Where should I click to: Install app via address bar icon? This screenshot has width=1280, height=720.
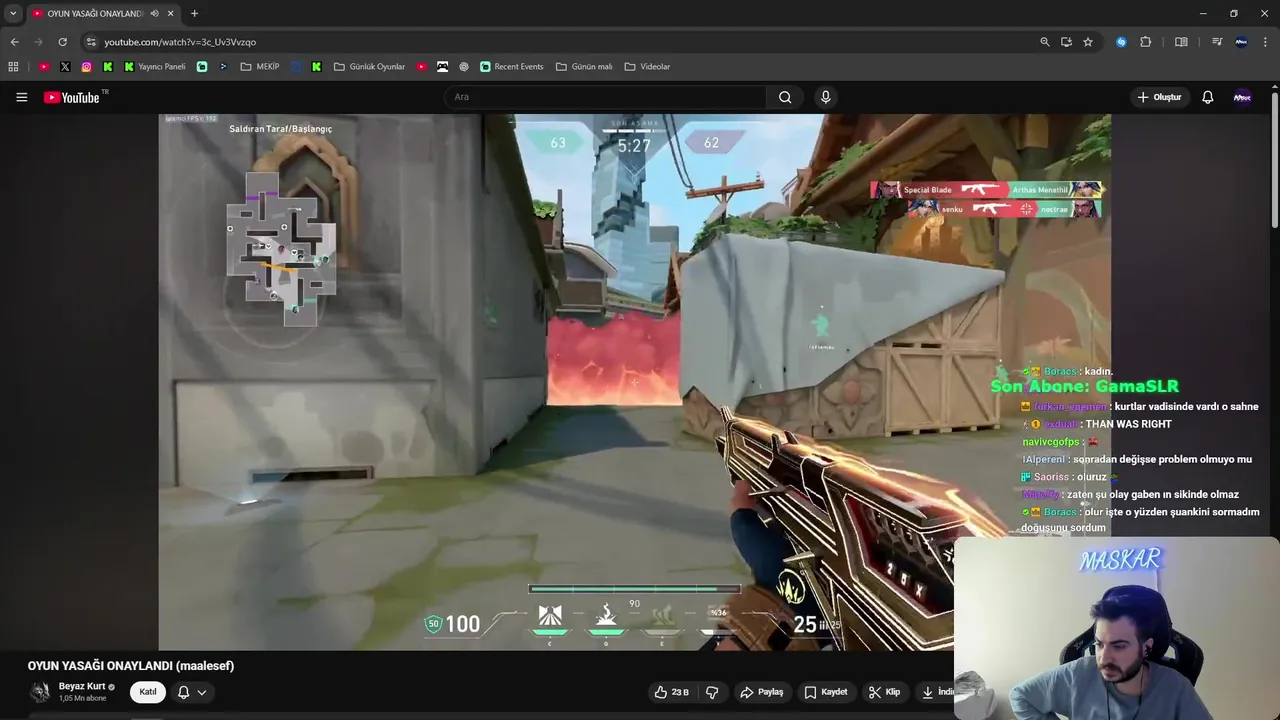(1066, 42)
